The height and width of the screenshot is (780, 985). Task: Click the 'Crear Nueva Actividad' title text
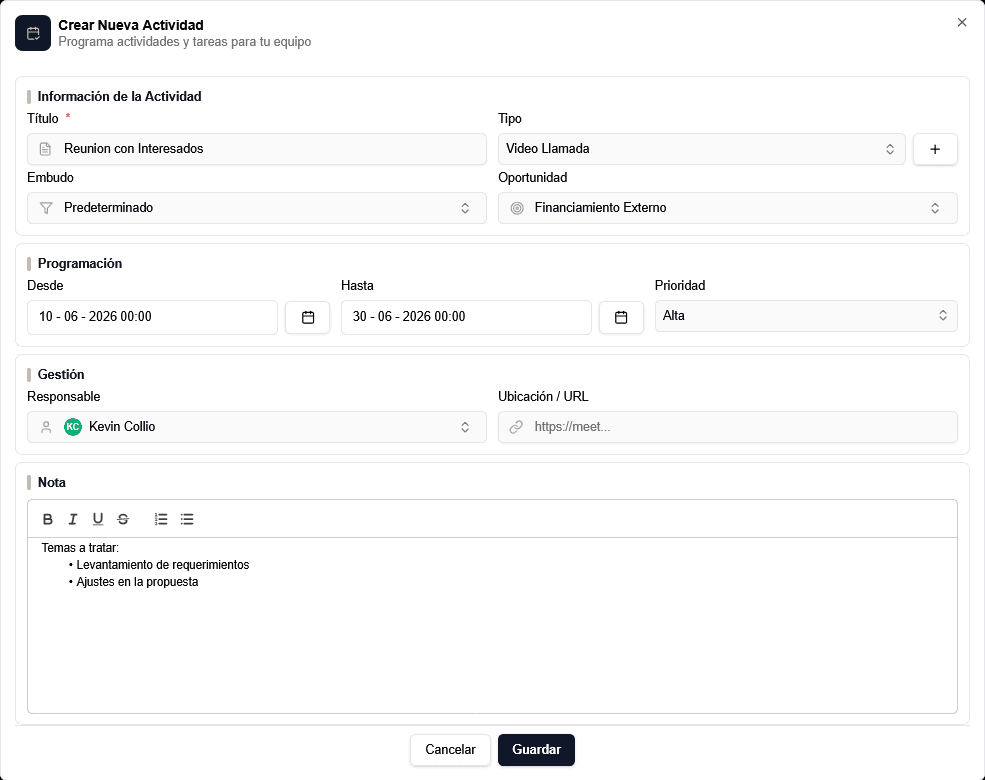point(131,25)
